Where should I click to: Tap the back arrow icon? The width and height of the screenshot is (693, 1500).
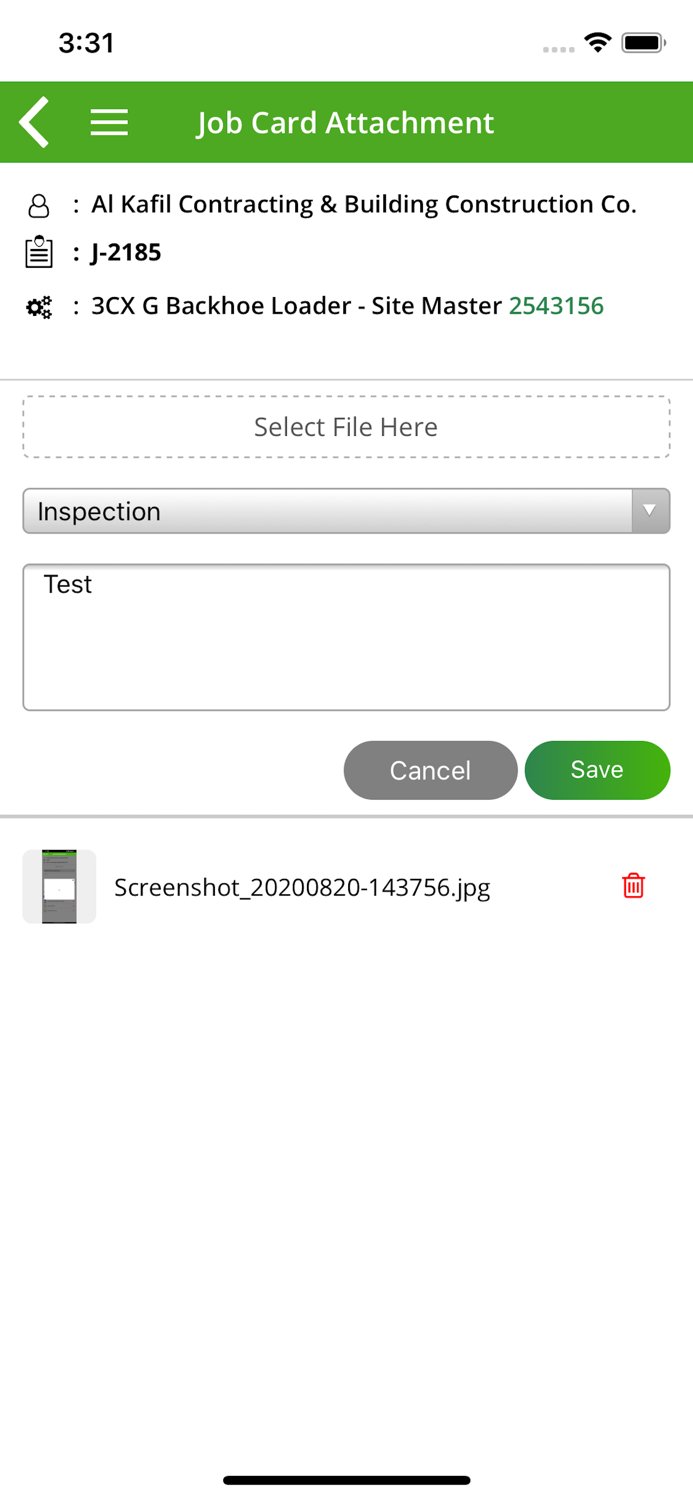tap(35, 122)
